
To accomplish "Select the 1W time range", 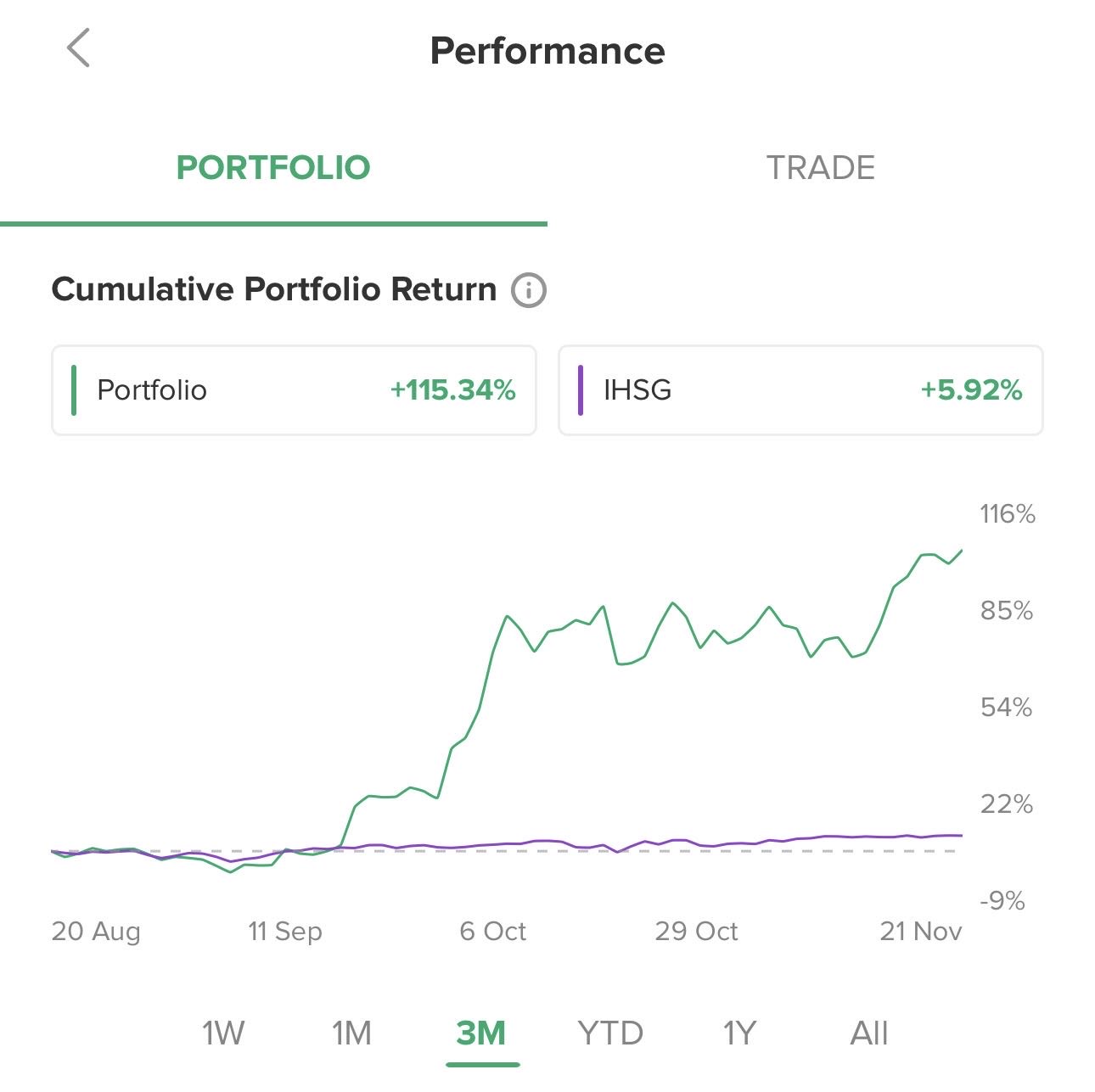I will 223,1033.
